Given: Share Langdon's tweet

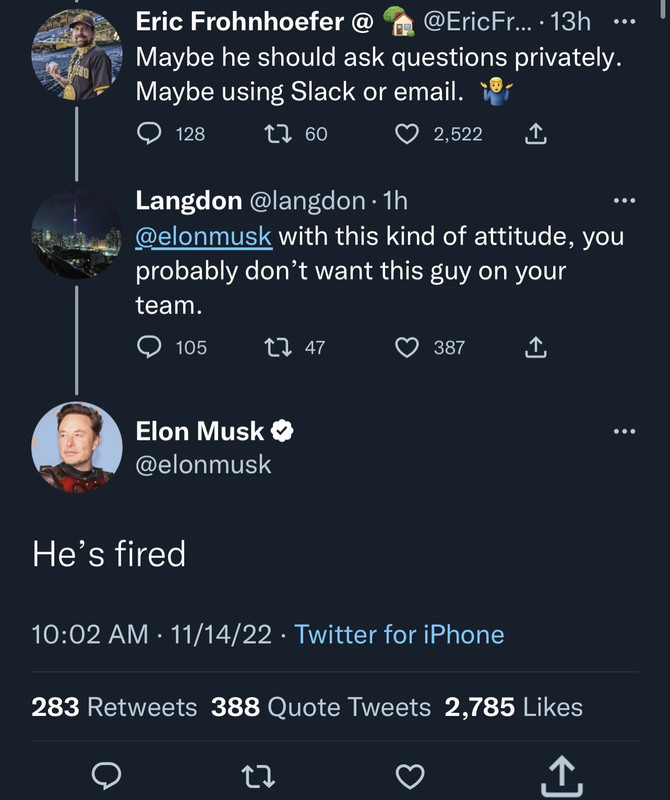Looking at the screenshot, I should (535, 347).
